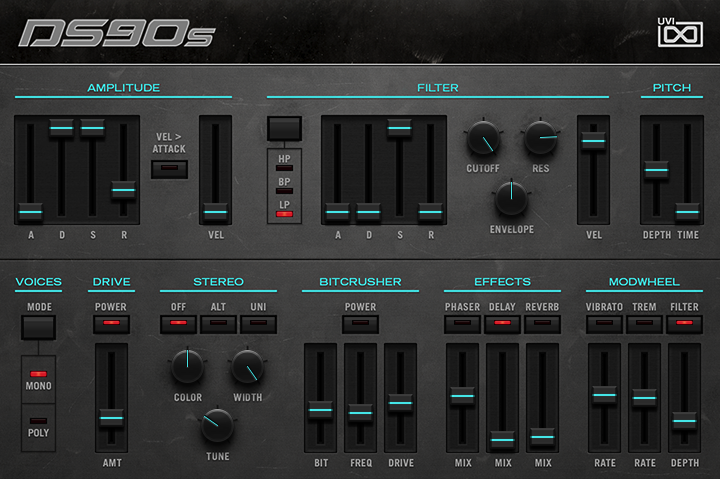This screenshot has width=720, height=479.
Task: Click the EFFECTS section heading
Action: 502,282
